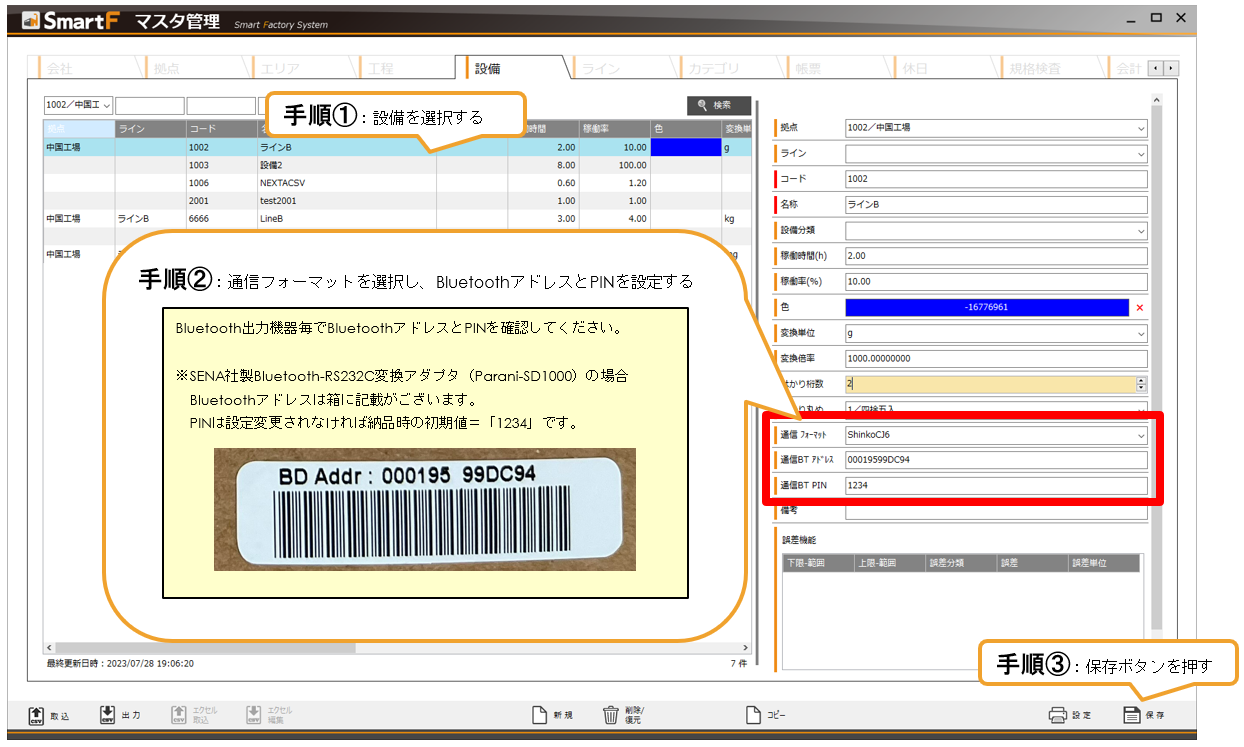This screenshot has width=1244, height=747.
Task: Click the コピー copy icon
Action: pos(754,714)
